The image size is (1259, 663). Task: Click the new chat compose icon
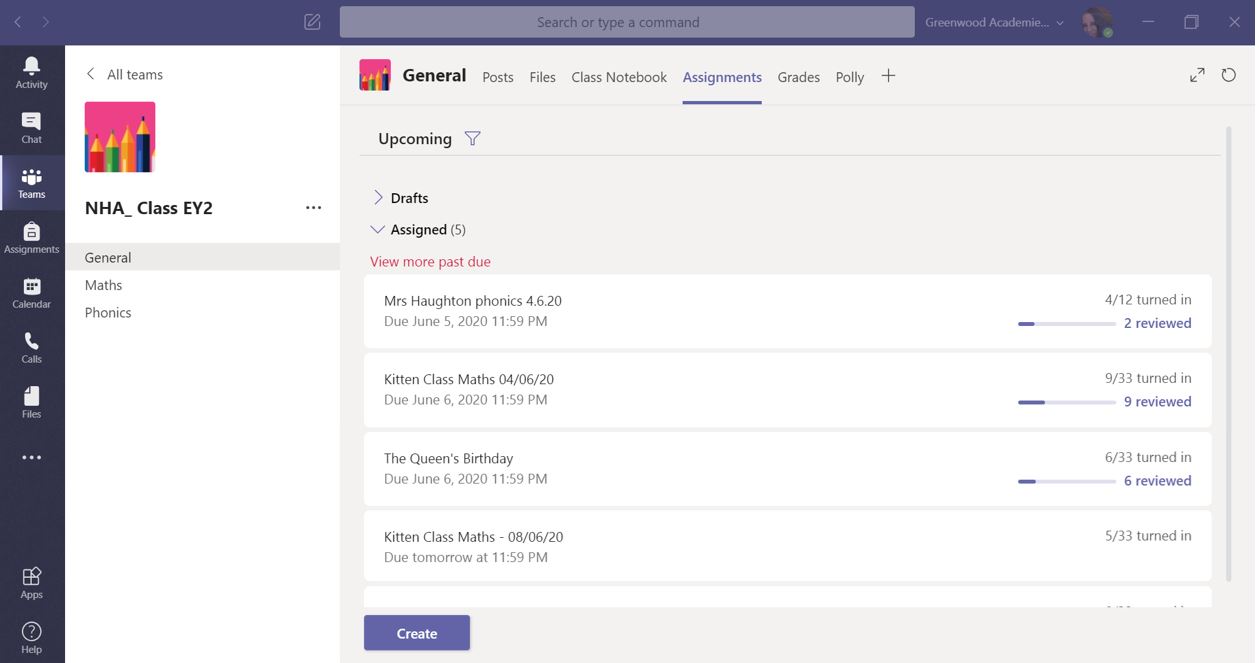tap(312, 22)
